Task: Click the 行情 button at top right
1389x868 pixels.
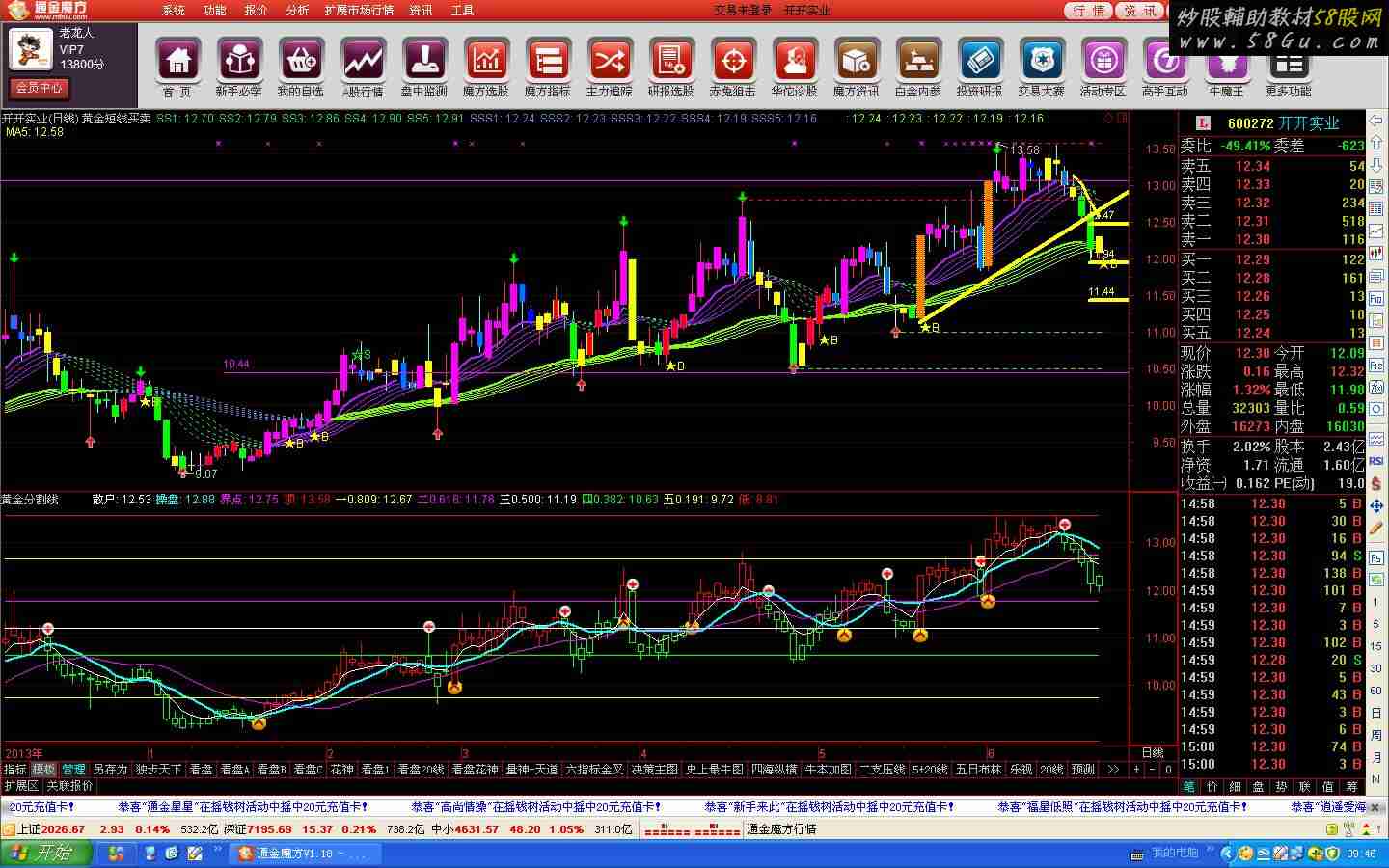Action: (1089, 11)
